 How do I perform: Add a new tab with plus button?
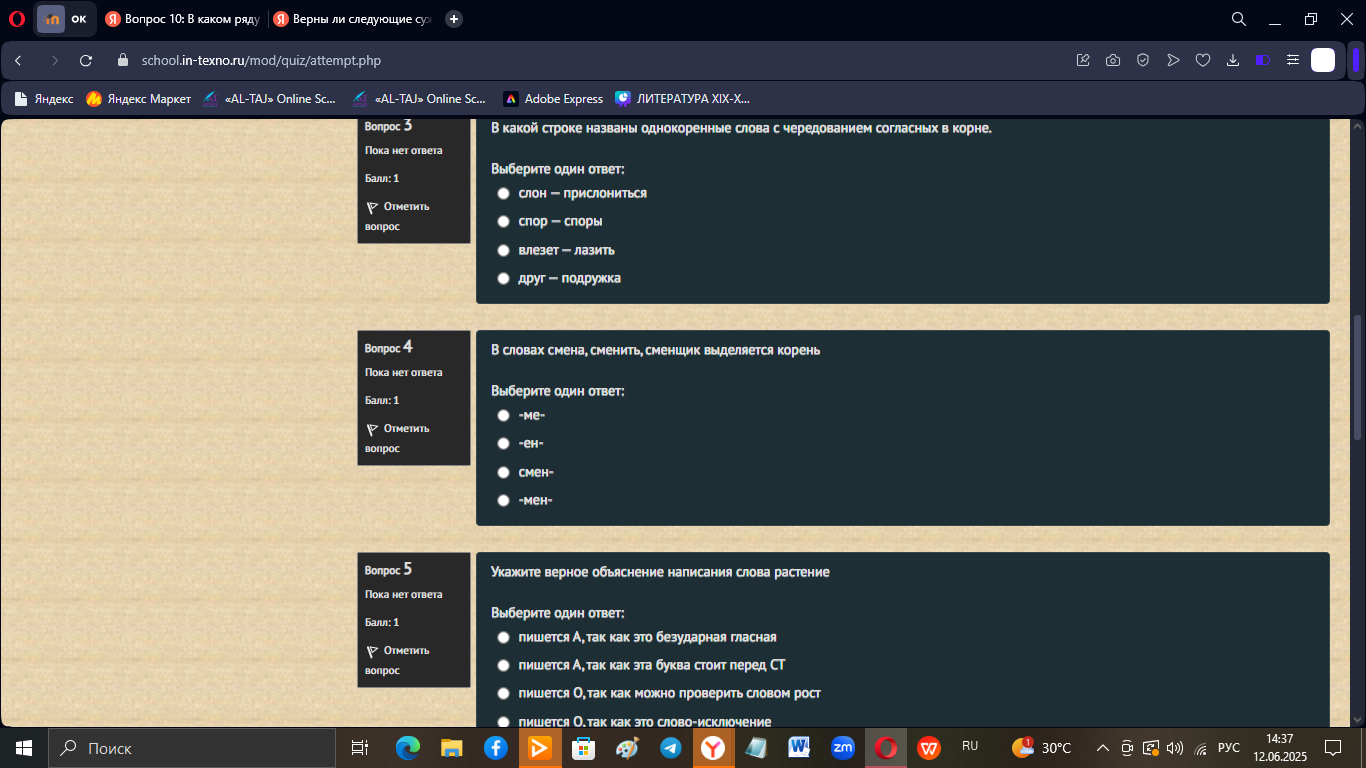pyautogui.click(x=454, y=19)
